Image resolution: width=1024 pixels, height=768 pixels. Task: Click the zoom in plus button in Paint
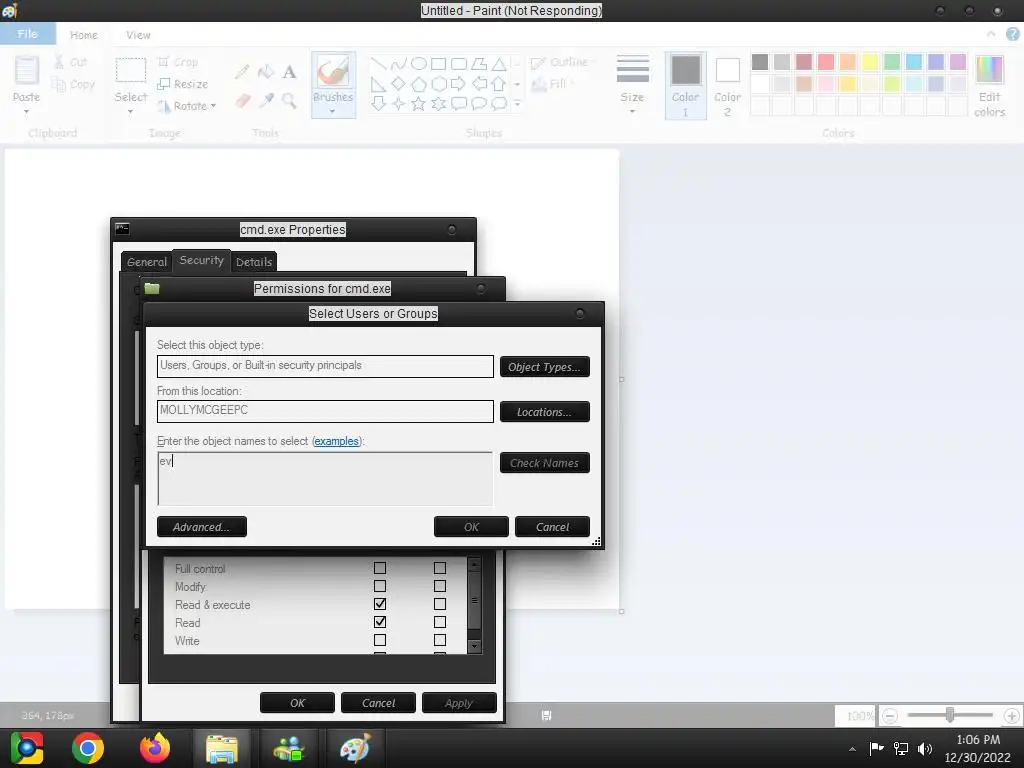pyautogui.click(x=1012, y=716)
